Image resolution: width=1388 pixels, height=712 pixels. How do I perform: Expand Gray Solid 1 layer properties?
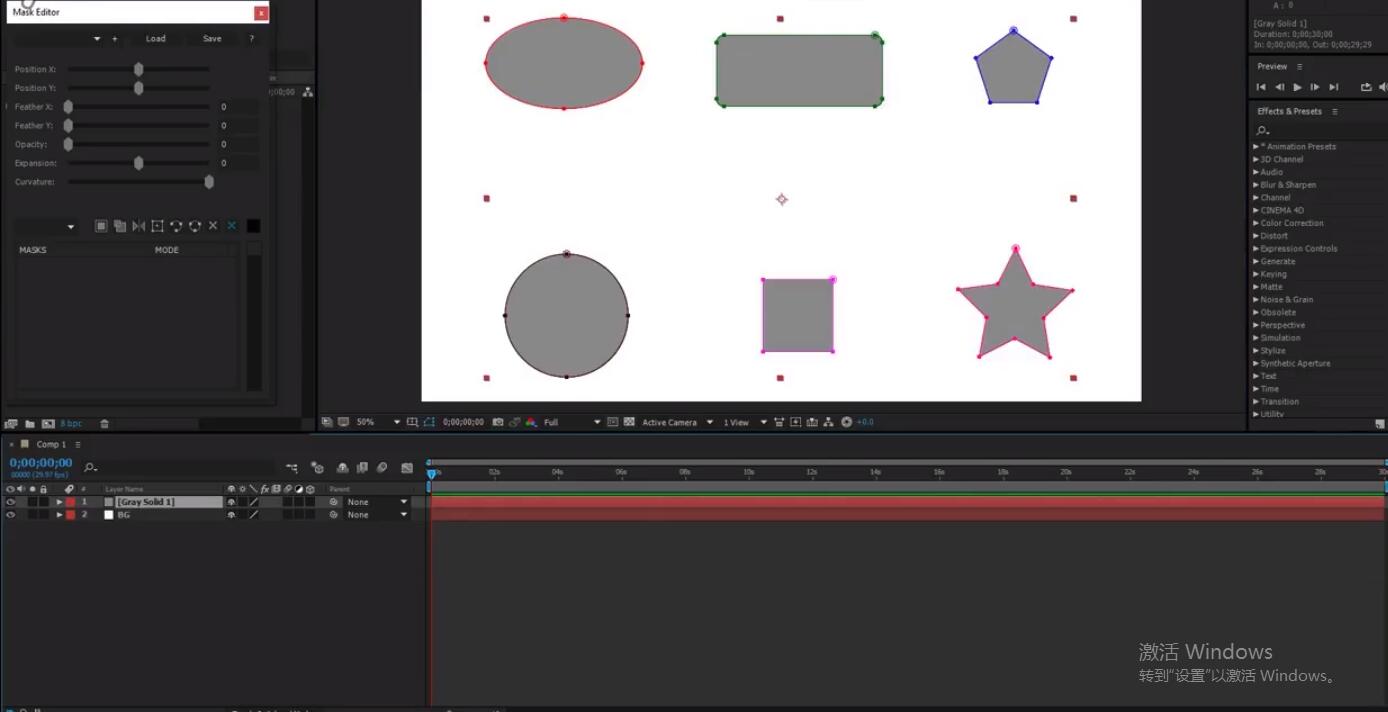coord(59,502)
